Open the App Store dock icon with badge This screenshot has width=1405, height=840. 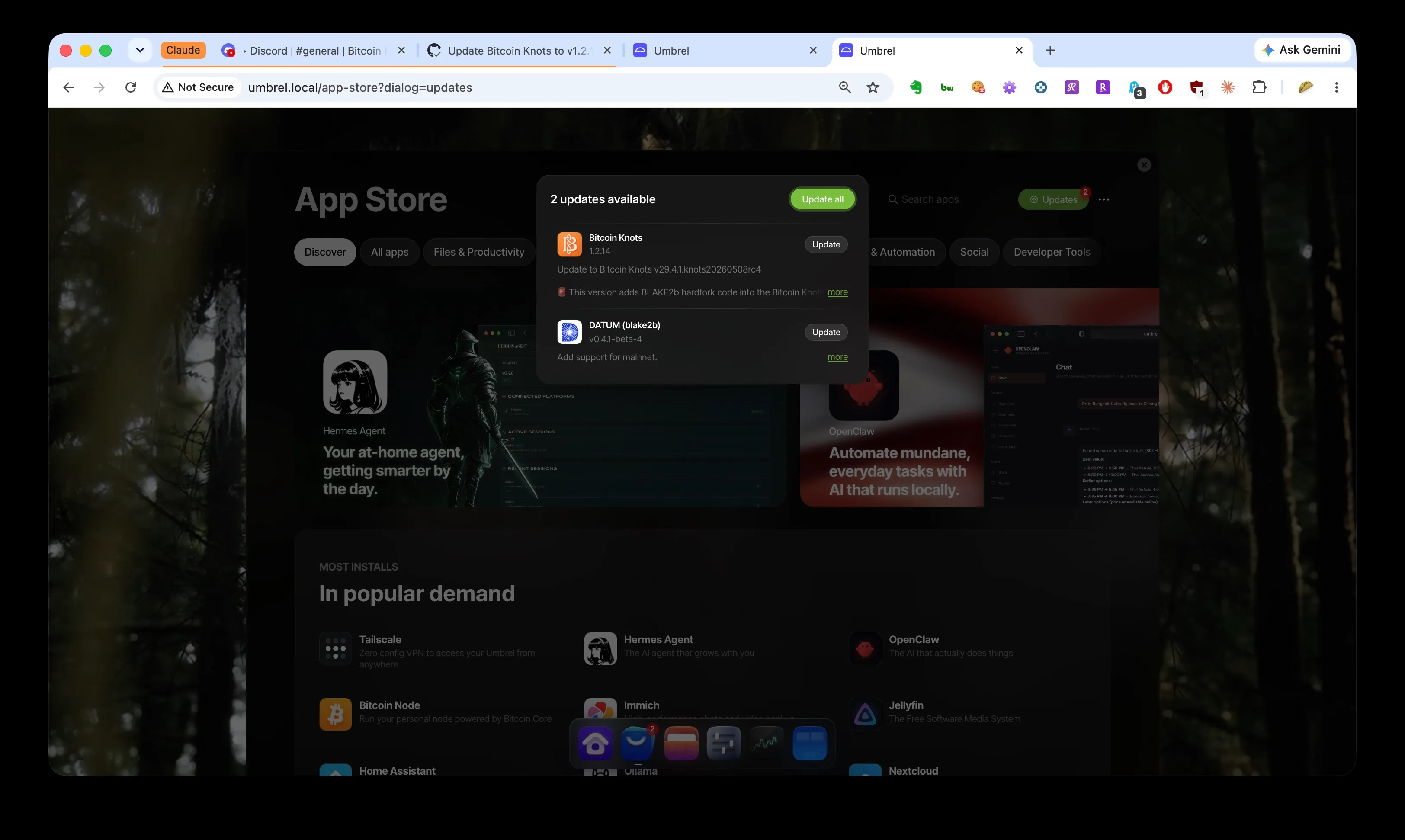tap(638, 743)
